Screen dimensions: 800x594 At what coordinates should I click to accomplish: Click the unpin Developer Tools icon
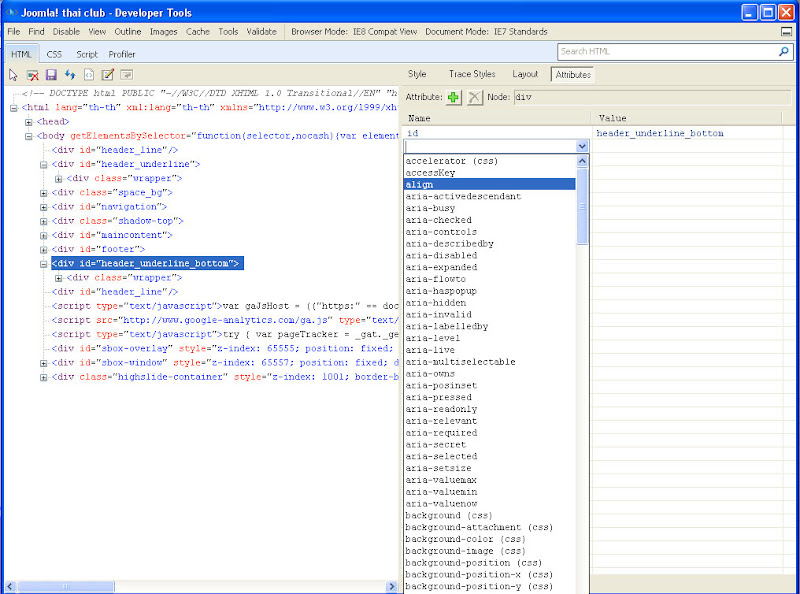point(786,32)
